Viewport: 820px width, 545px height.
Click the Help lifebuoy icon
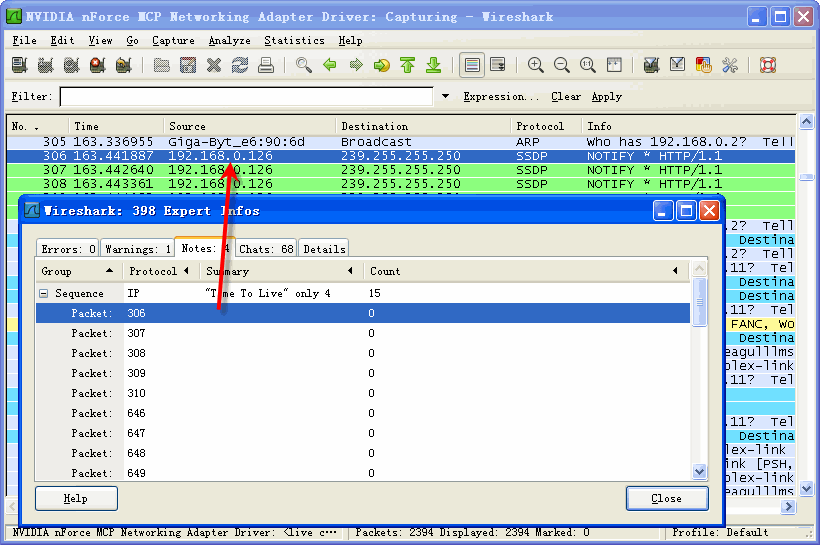[x=768, y=66]
